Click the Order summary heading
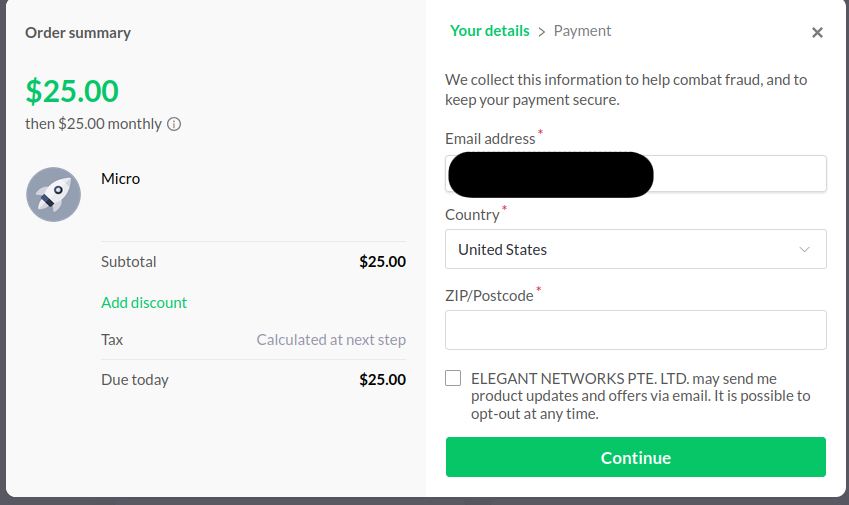 tap(78, 33)
